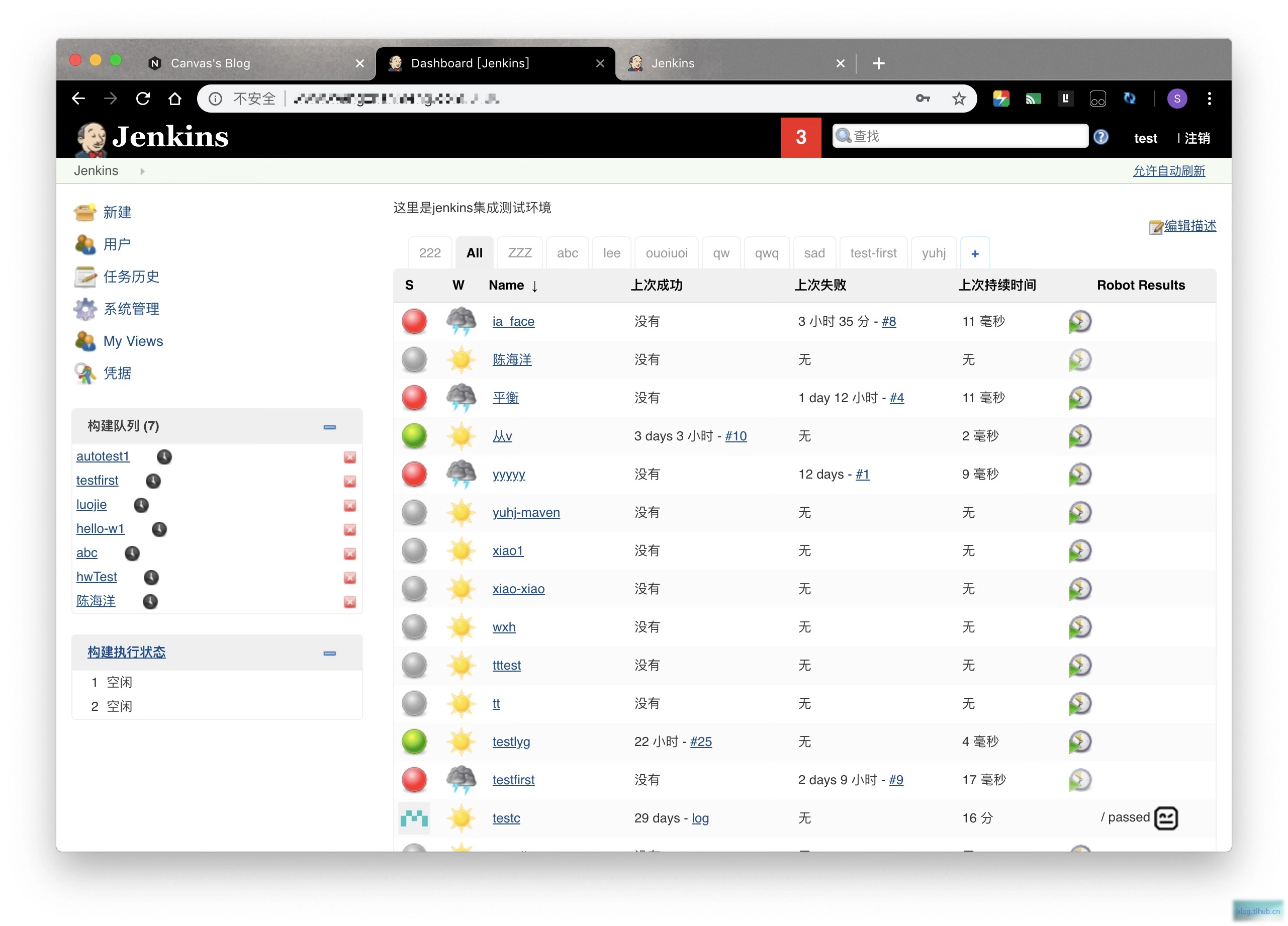Switch to the 222 view tab
The height and width of the screenshot is (926, 1288).
430,253
